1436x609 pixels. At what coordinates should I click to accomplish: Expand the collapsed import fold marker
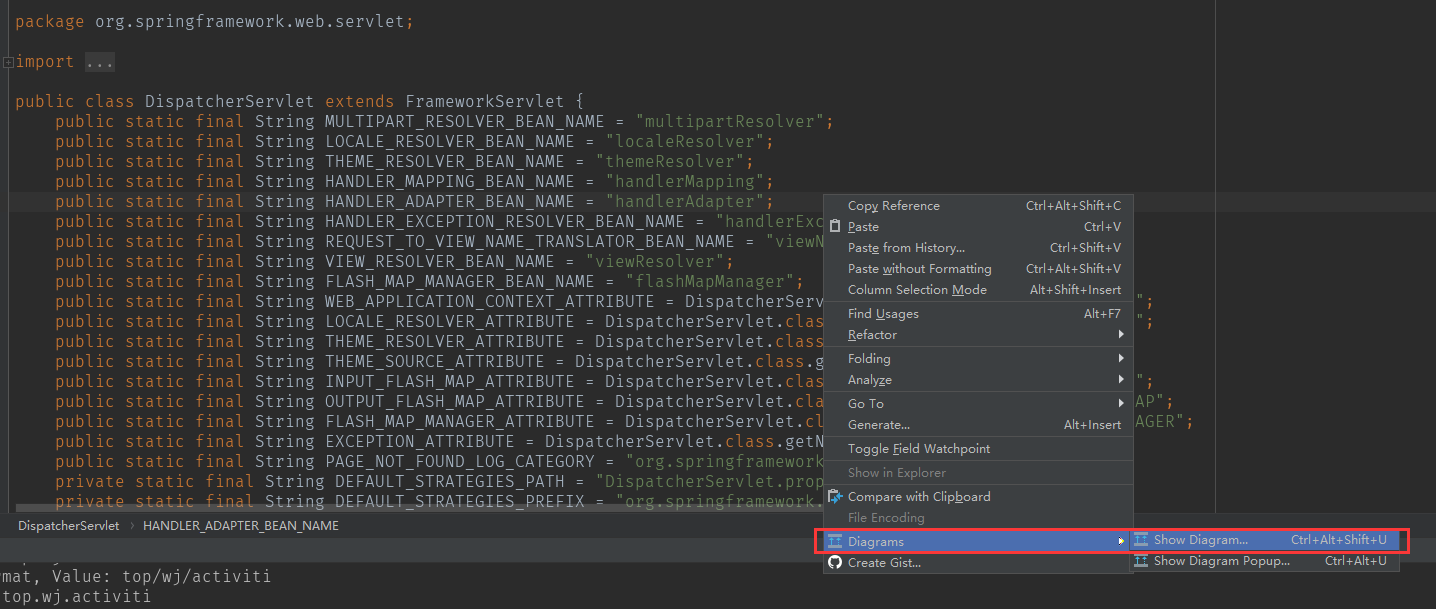pyautogui.click(x=8, y=62)
